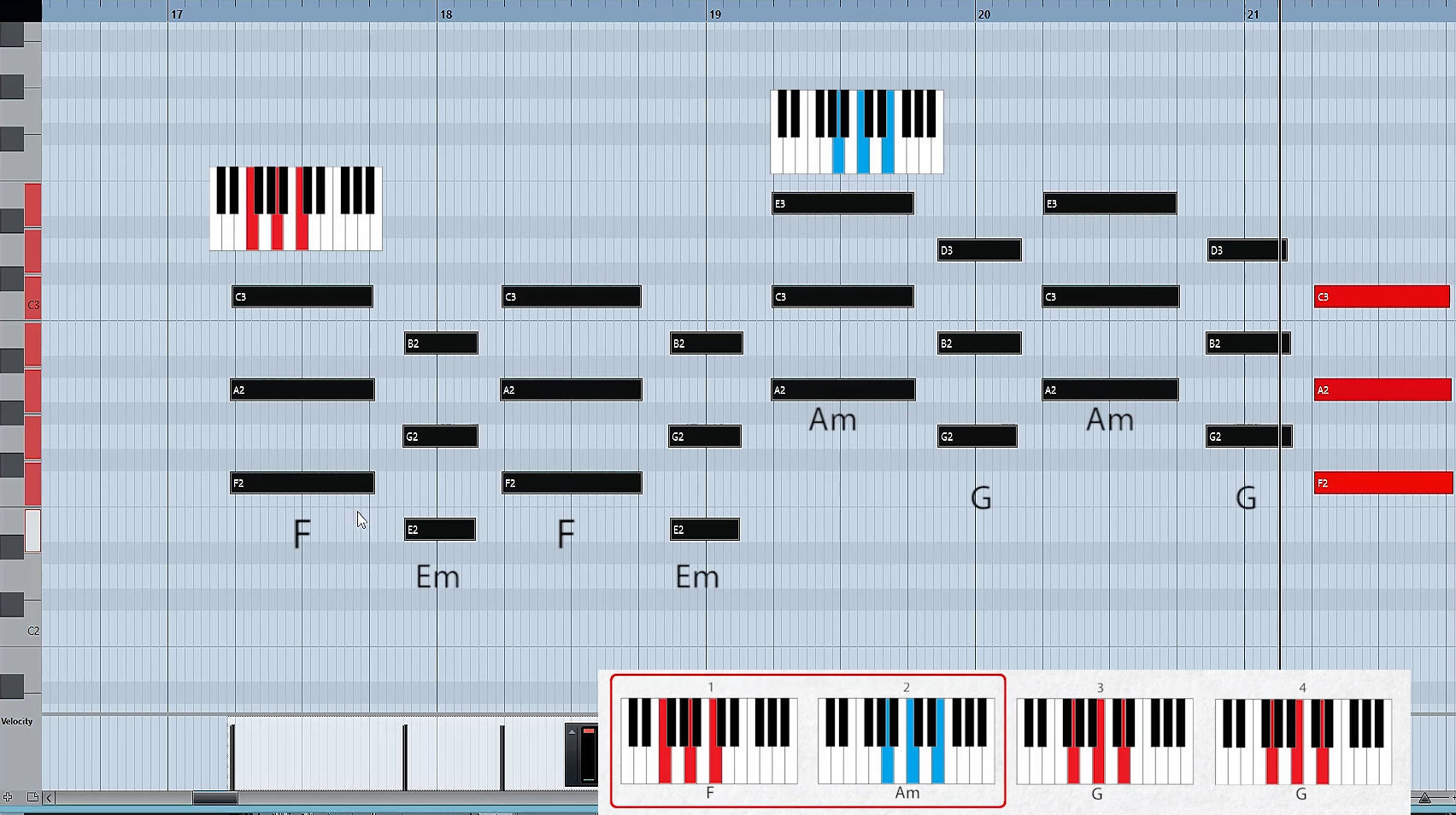Select the E3 note in bar 20
1456x815 pixels.
1110,203
